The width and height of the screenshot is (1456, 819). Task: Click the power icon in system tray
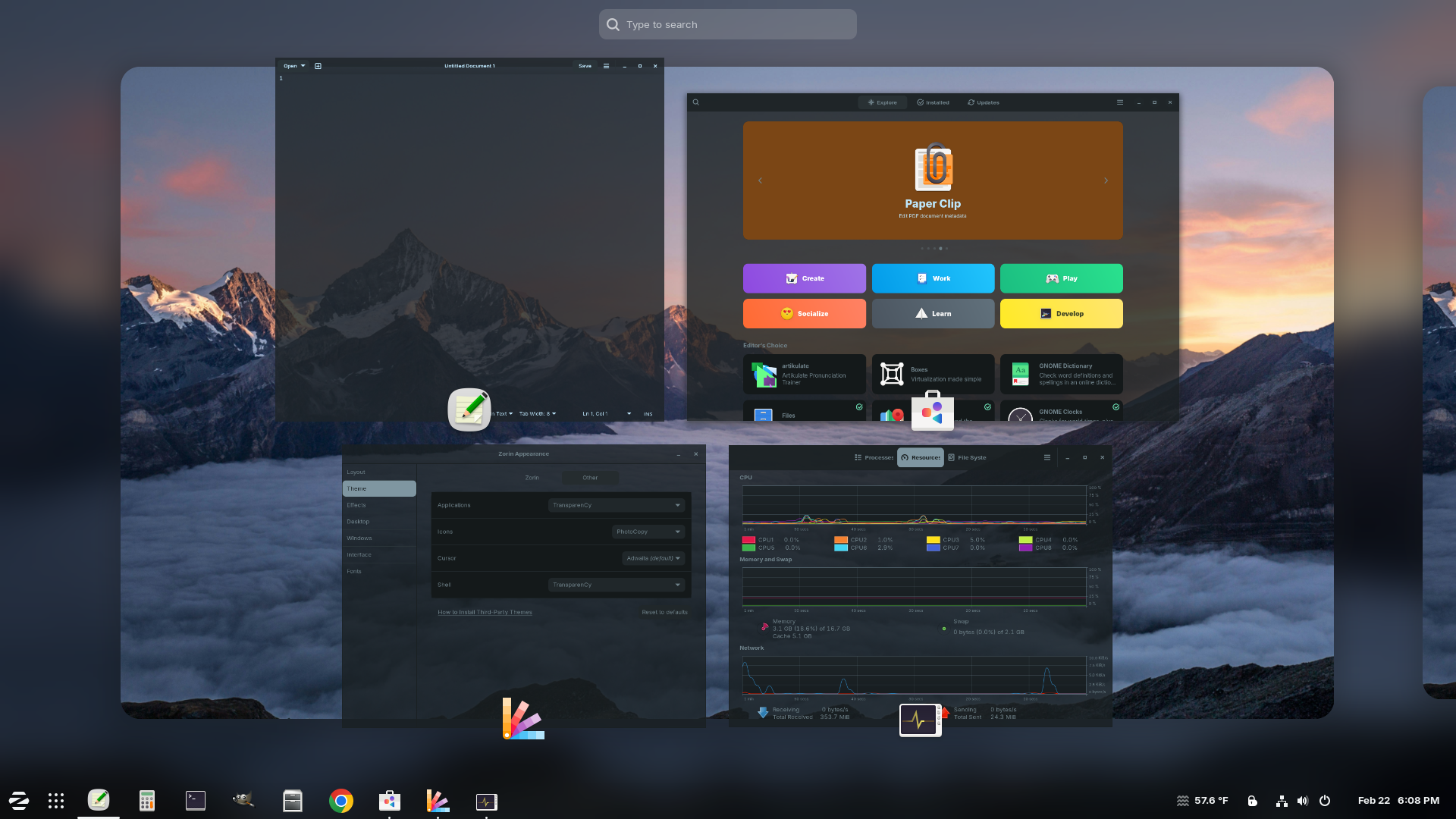1325,801
